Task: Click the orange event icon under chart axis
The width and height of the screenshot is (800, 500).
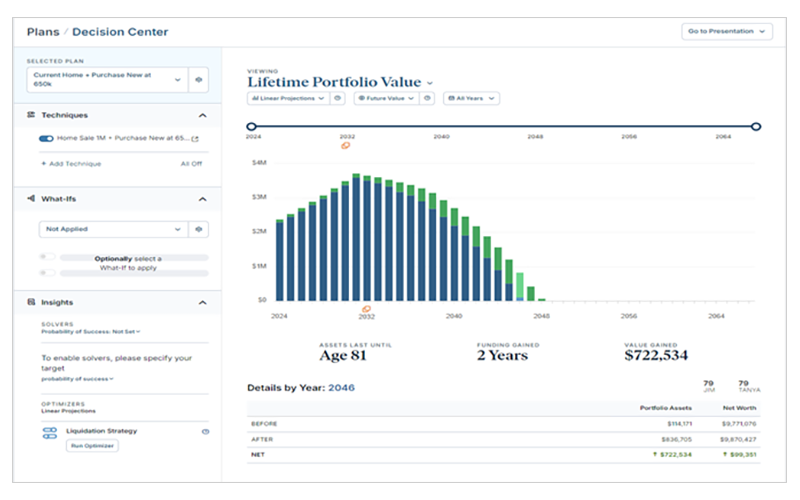Action: coord(366,309)
